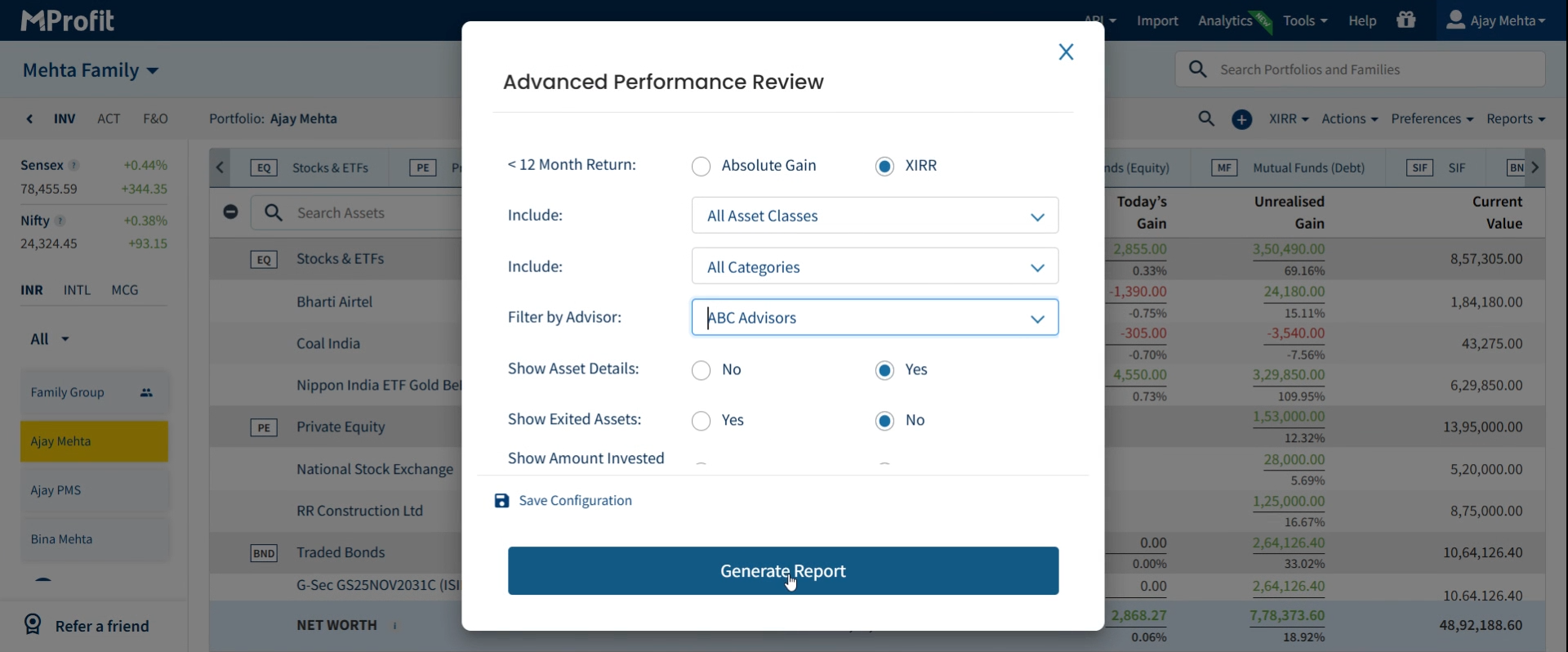The image size is (1568, 652).
Task: Click the BND icon in Traded Bonds row
Action: 264,553
